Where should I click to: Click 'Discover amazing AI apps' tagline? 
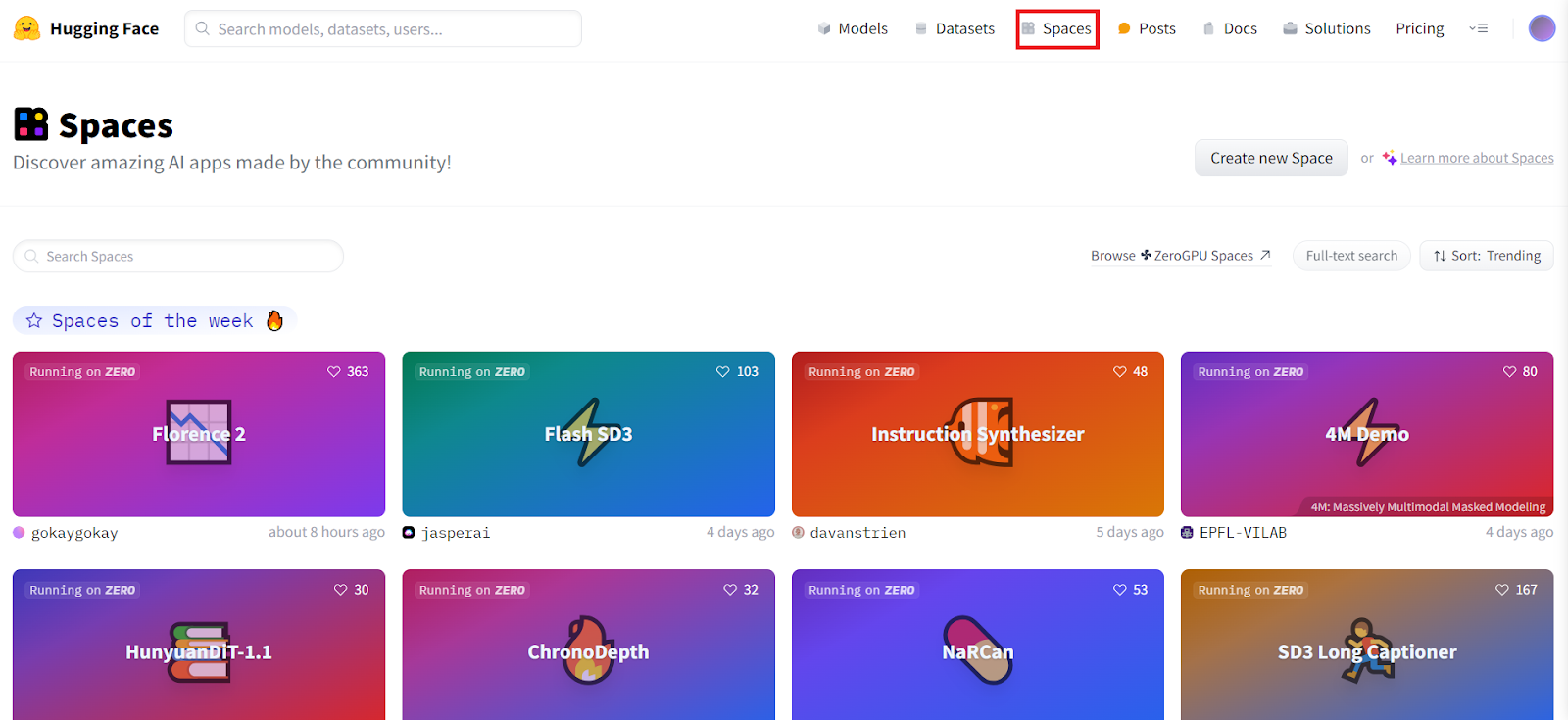pyautogui.click(x=232, y=163)
